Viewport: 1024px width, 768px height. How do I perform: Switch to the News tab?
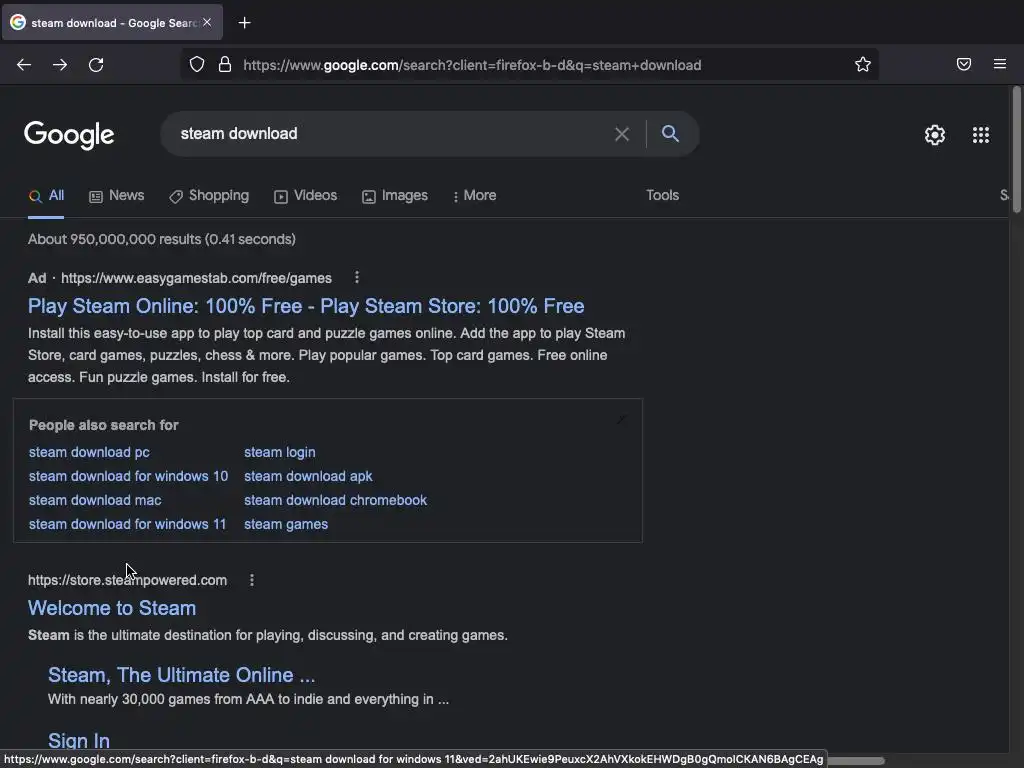(117, 196)
